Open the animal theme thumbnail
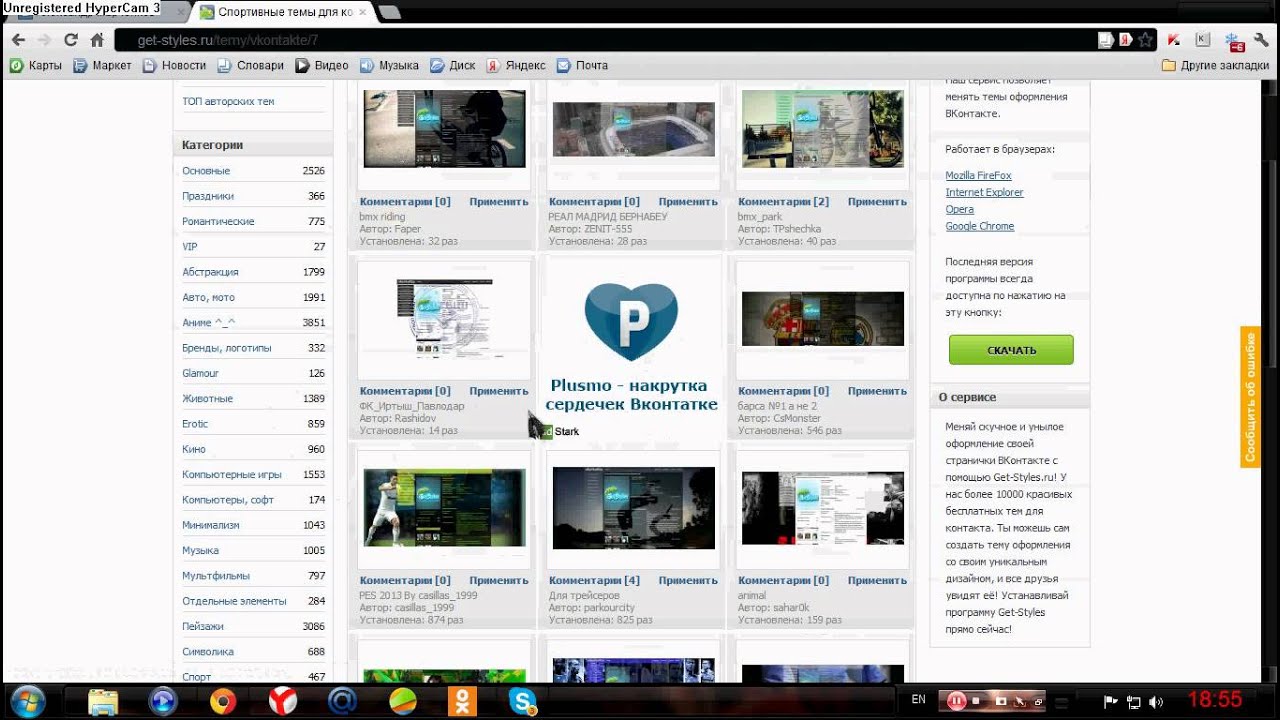This screenshot has width=1280, height=720. 823,508
